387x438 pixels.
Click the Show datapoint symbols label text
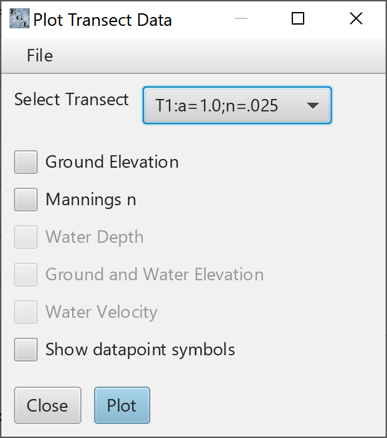[140, 350]
